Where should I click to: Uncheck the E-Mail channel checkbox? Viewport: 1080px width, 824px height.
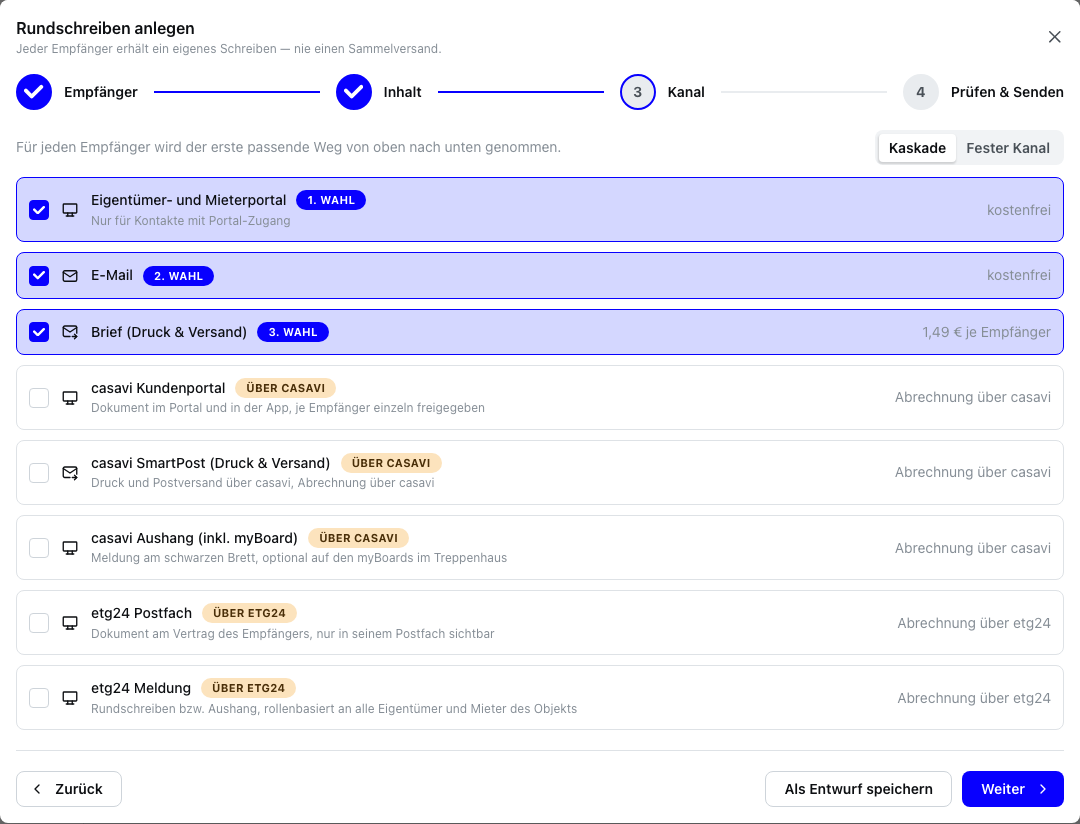pyautogui.click(x=39, y=276)
